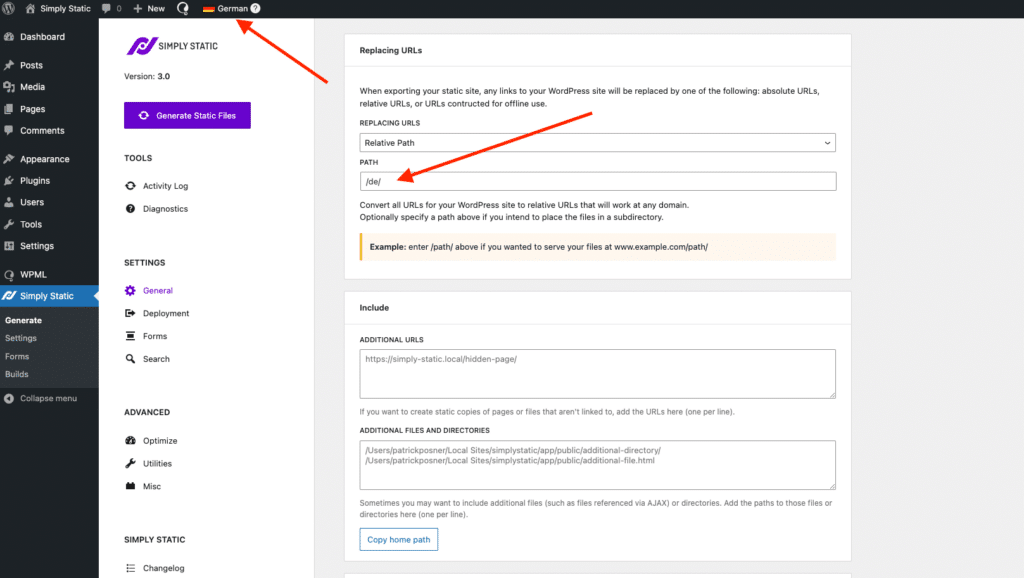The image size is (1024, 578).
Task: Select the General settings link
Action: click(158, 291)
